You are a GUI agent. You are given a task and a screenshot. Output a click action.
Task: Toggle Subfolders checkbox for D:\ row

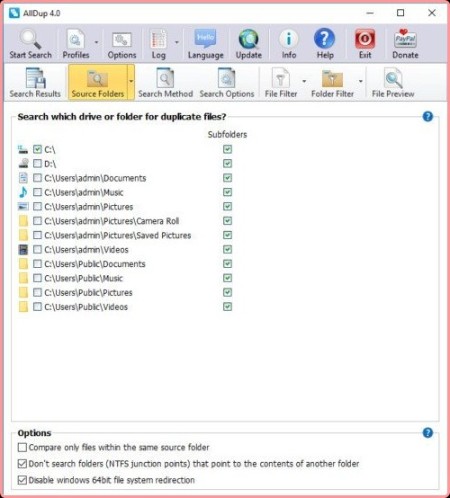227,164
